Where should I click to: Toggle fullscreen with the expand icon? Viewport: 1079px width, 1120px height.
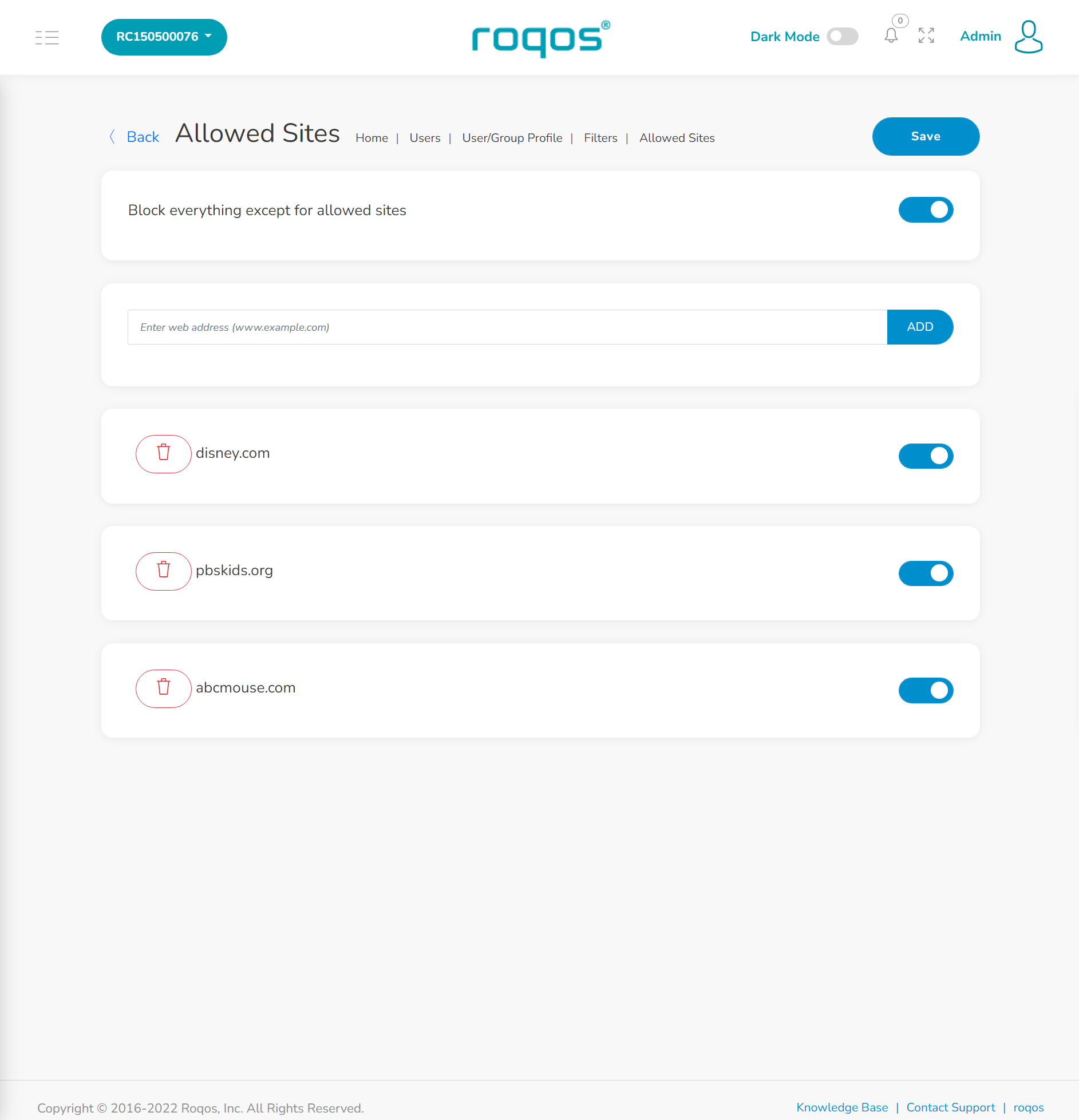tap(926, 36)
